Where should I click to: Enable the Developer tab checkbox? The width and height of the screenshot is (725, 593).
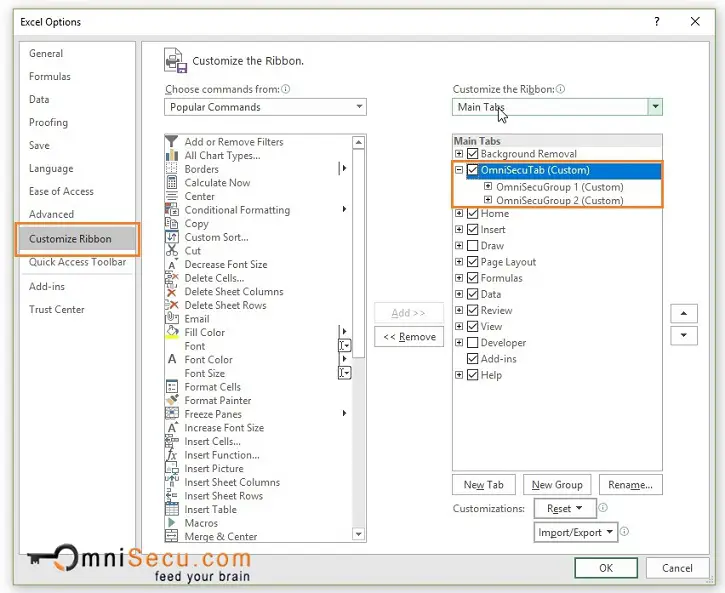point(473,342)
